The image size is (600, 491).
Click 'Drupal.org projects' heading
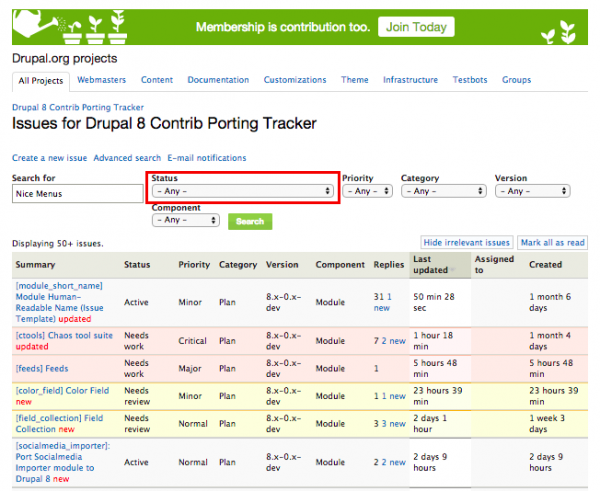(65, 58)
